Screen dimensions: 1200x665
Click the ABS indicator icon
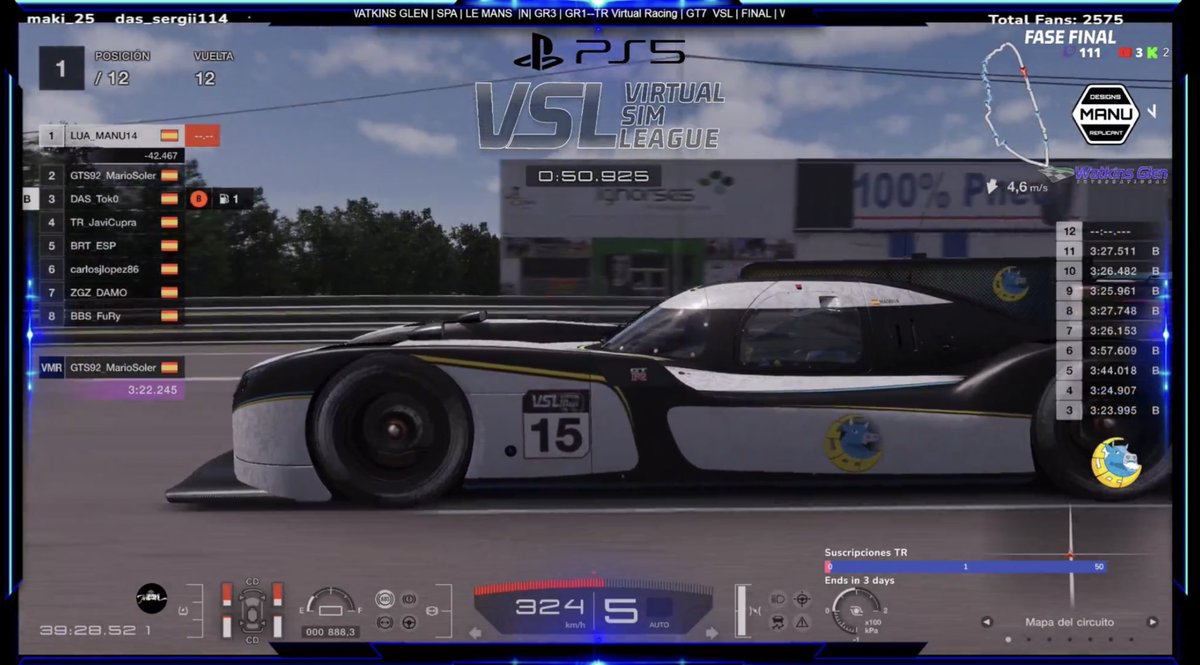384,599
